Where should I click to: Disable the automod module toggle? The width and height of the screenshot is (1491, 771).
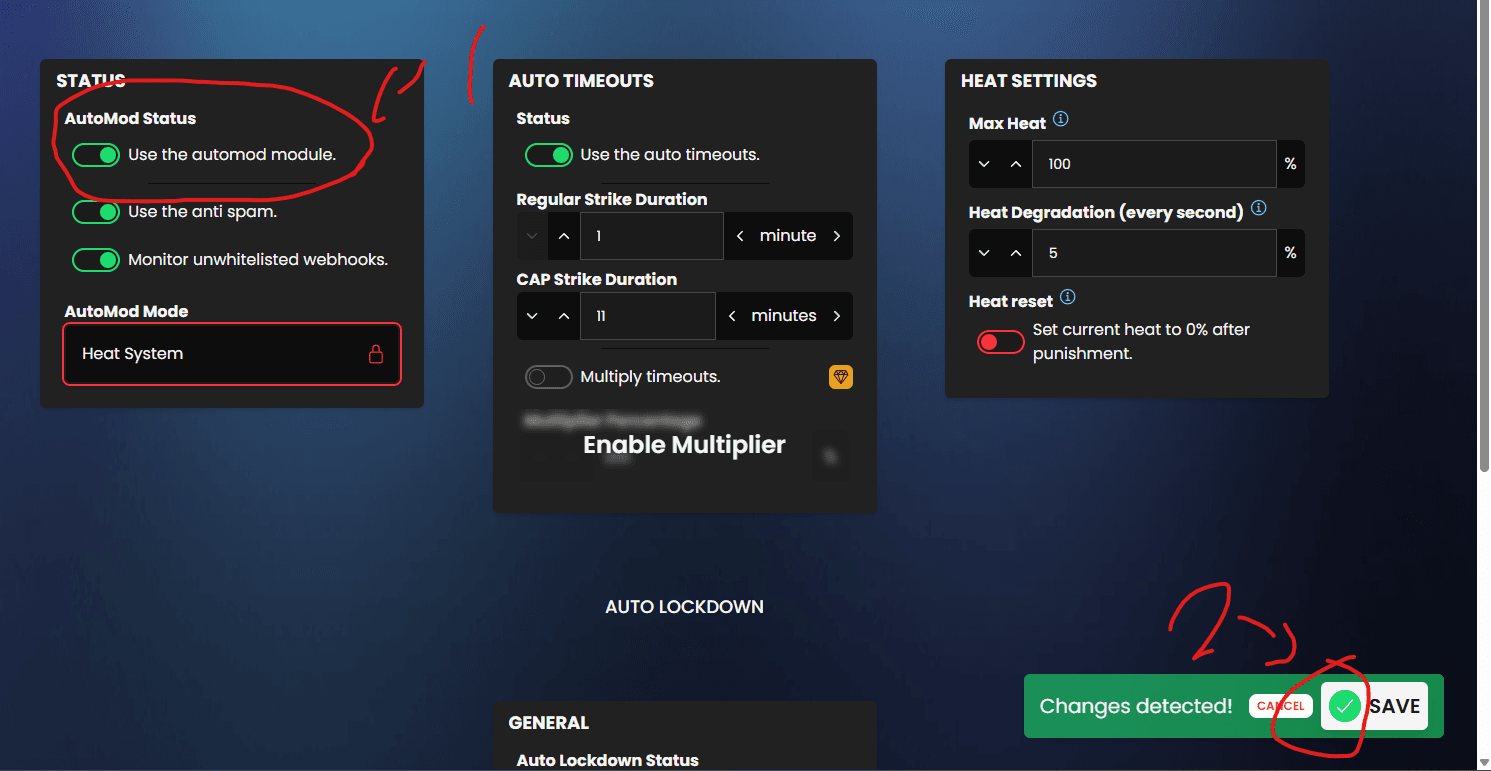click(96, 155)
